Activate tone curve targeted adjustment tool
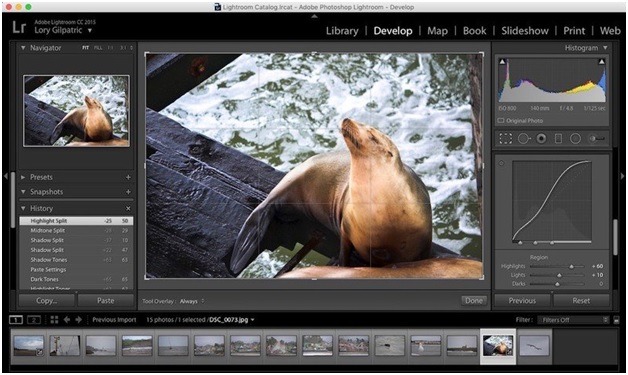 click(501, 163)
